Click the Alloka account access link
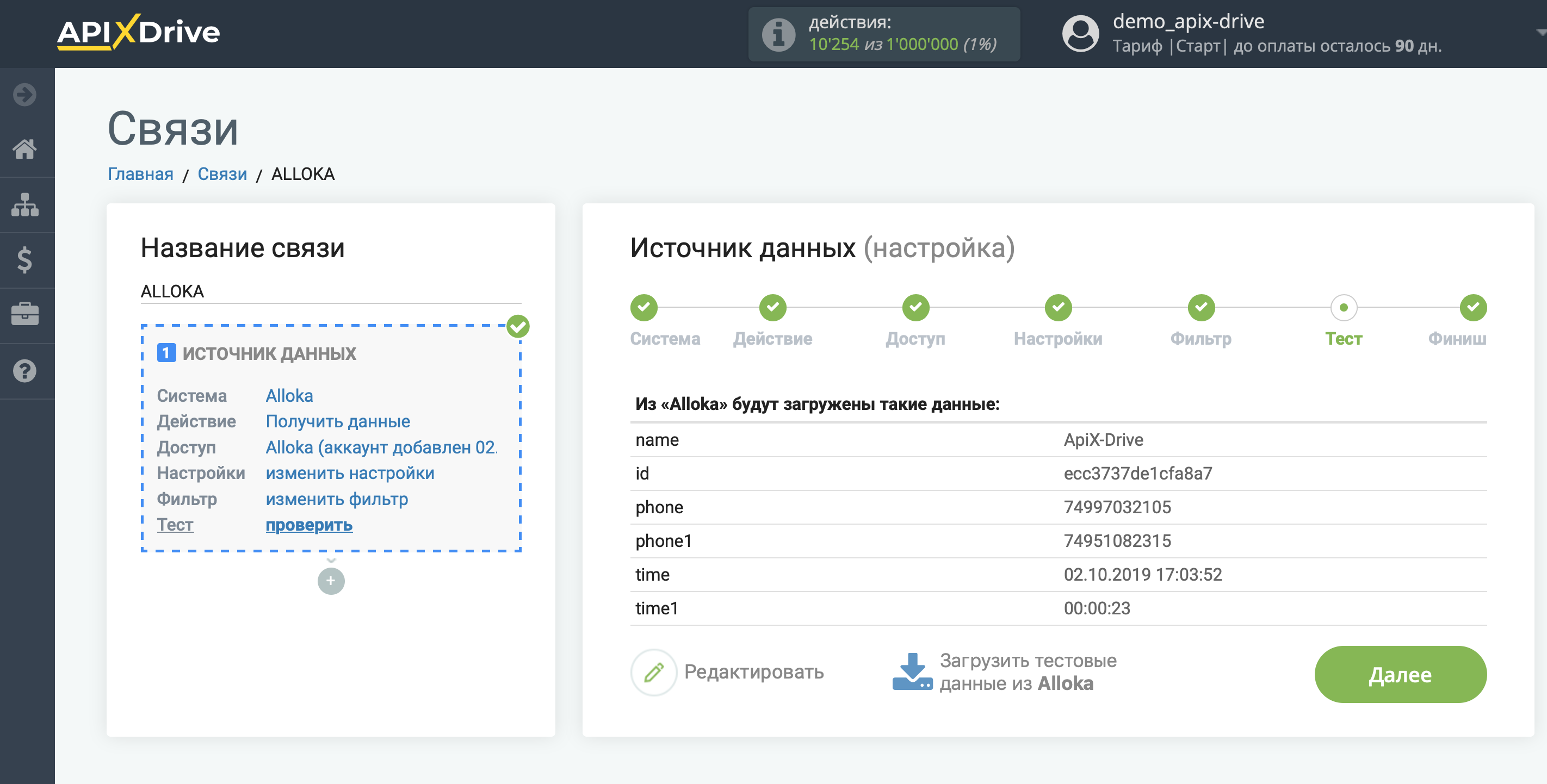 [381, 447]
